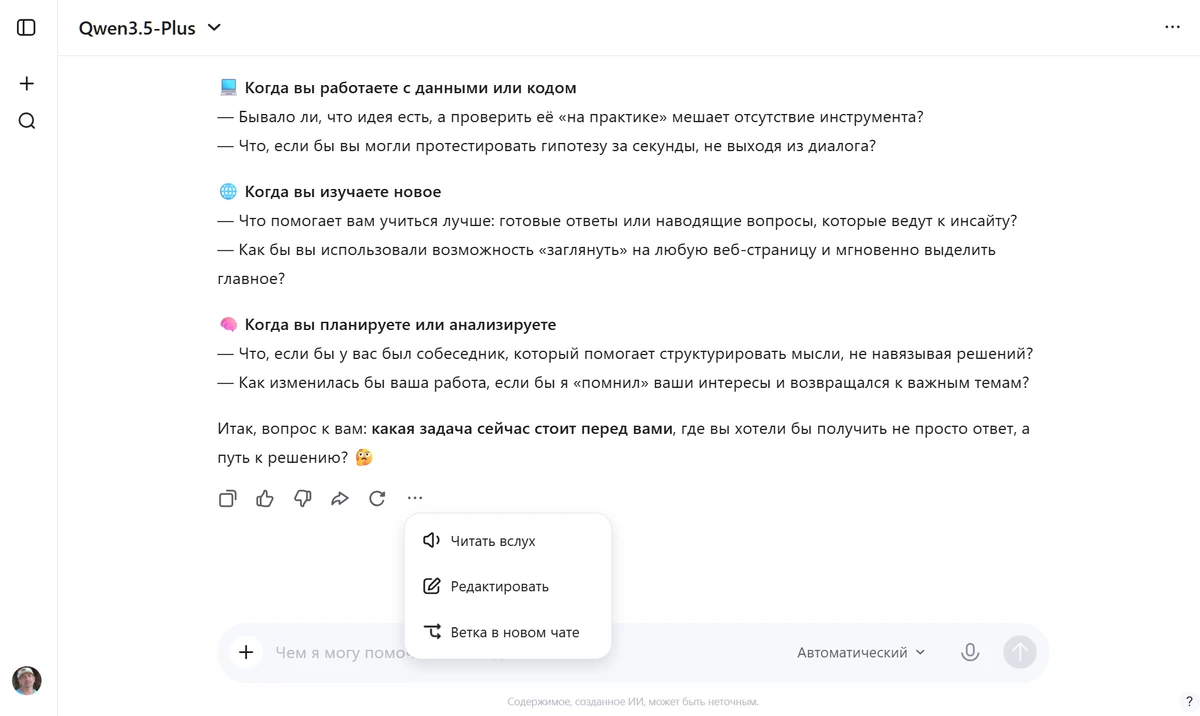This screenshot has width=1200, height=716.
Task: Open the help with the question mark
Action: [x=1189, y=701]
